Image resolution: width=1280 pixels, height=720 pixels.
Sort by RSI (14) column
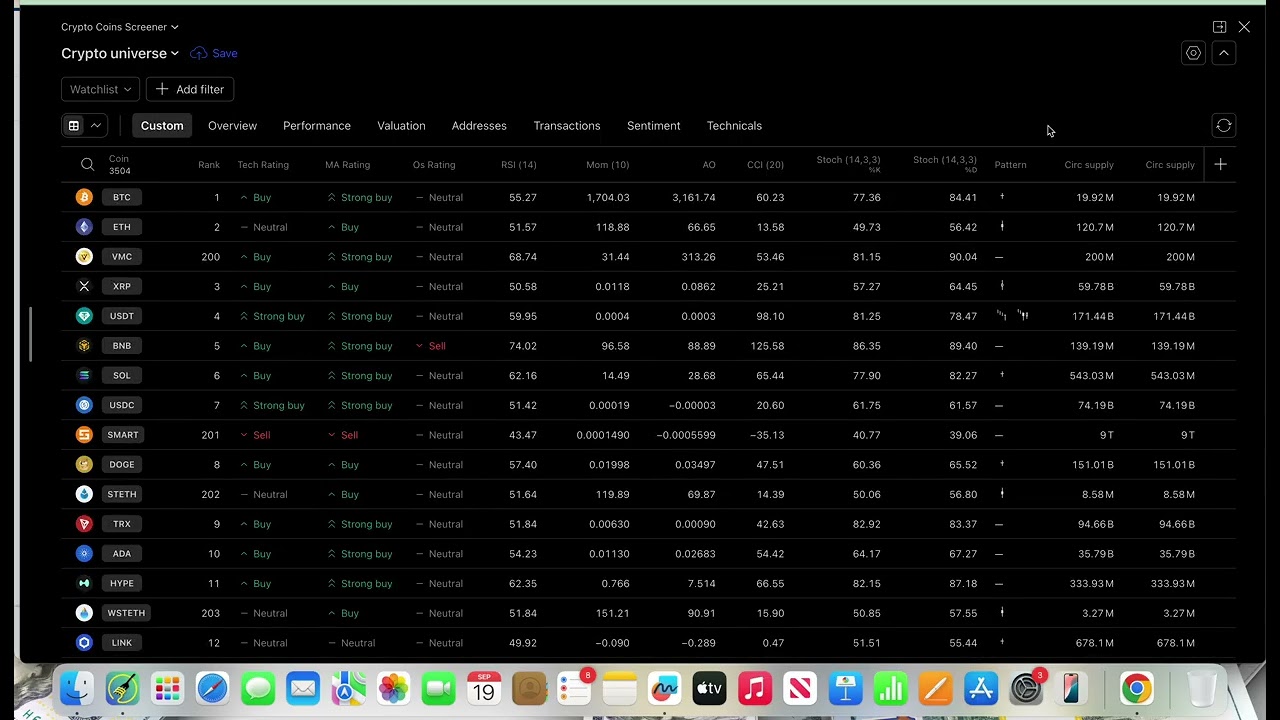pyautogui.click(x=519, y=165)
